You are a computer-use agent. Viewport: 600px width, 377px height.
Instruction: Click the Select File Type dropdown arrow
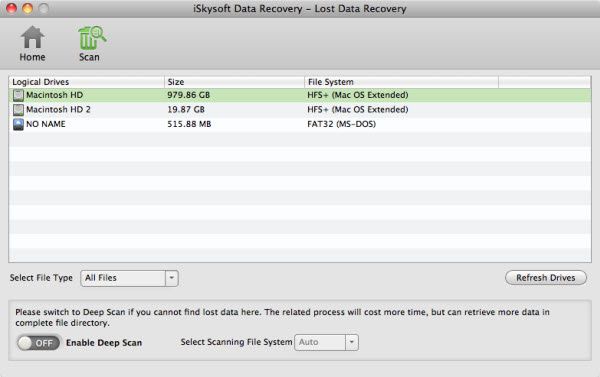click(172, 278)
